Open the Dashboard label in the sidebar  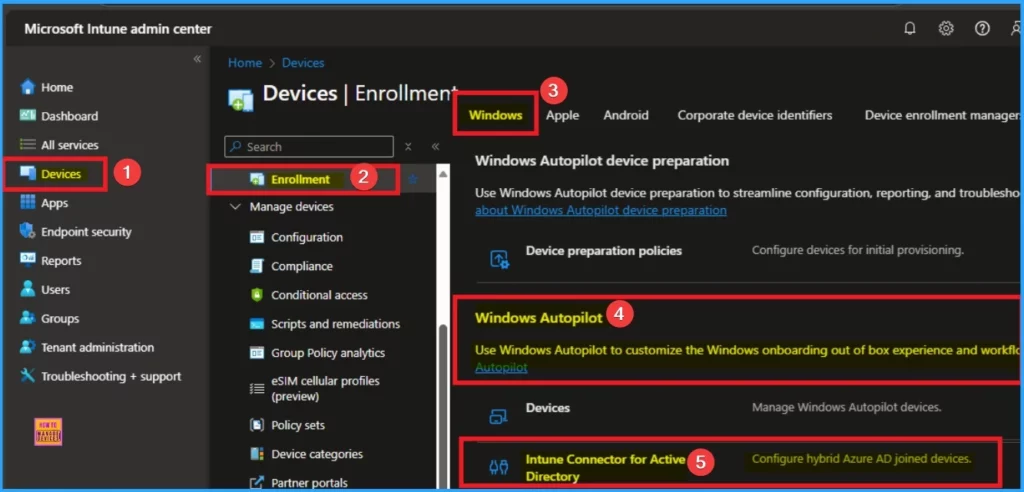[69, 116]
